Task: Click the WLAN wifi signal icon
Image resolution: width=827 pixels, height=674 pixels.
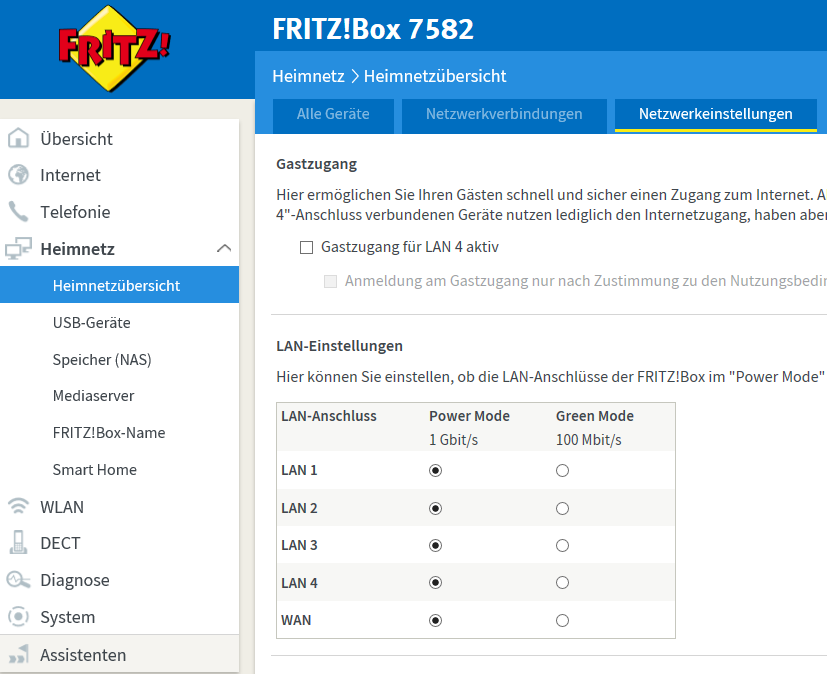Action: click(x=18, y=506)
